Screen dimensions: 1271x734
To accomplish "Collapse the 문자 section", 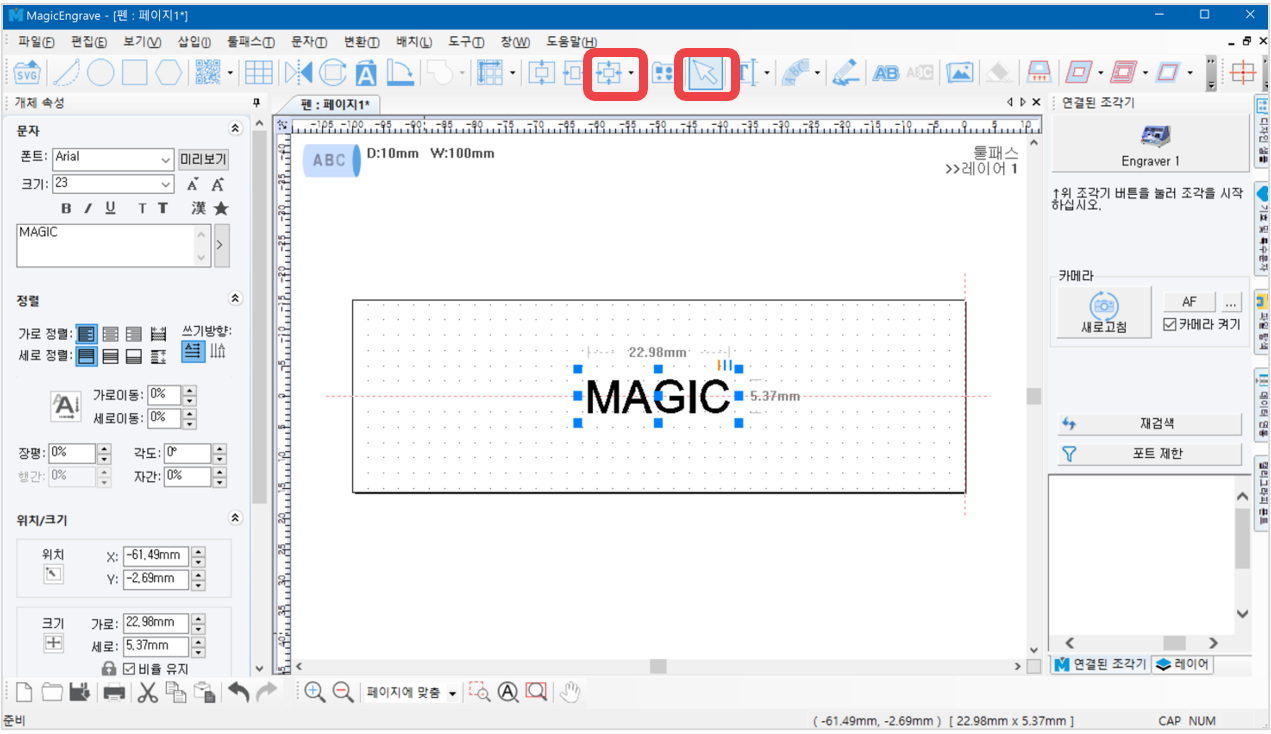I will tap(236, 129).
